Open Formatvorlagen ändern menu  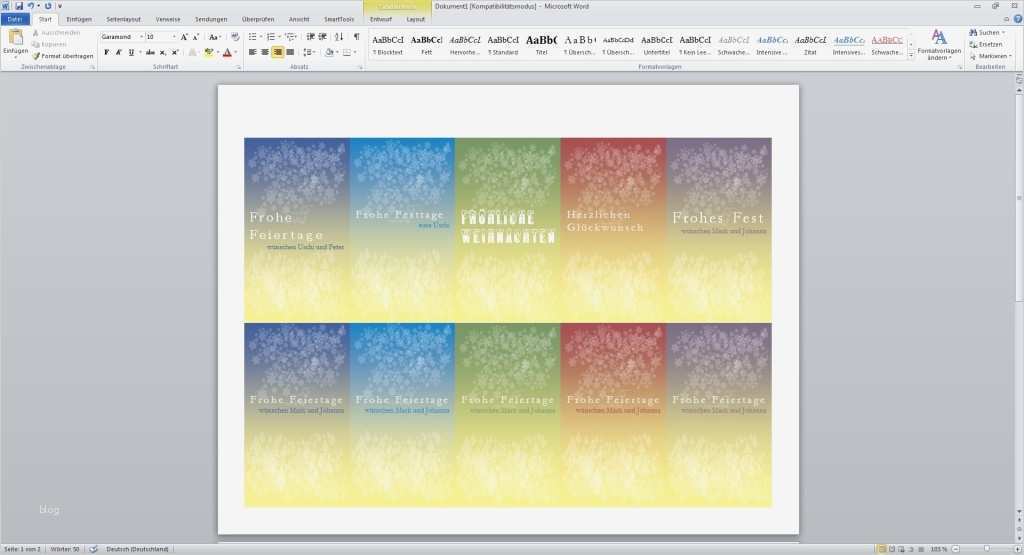pos(939,44)
